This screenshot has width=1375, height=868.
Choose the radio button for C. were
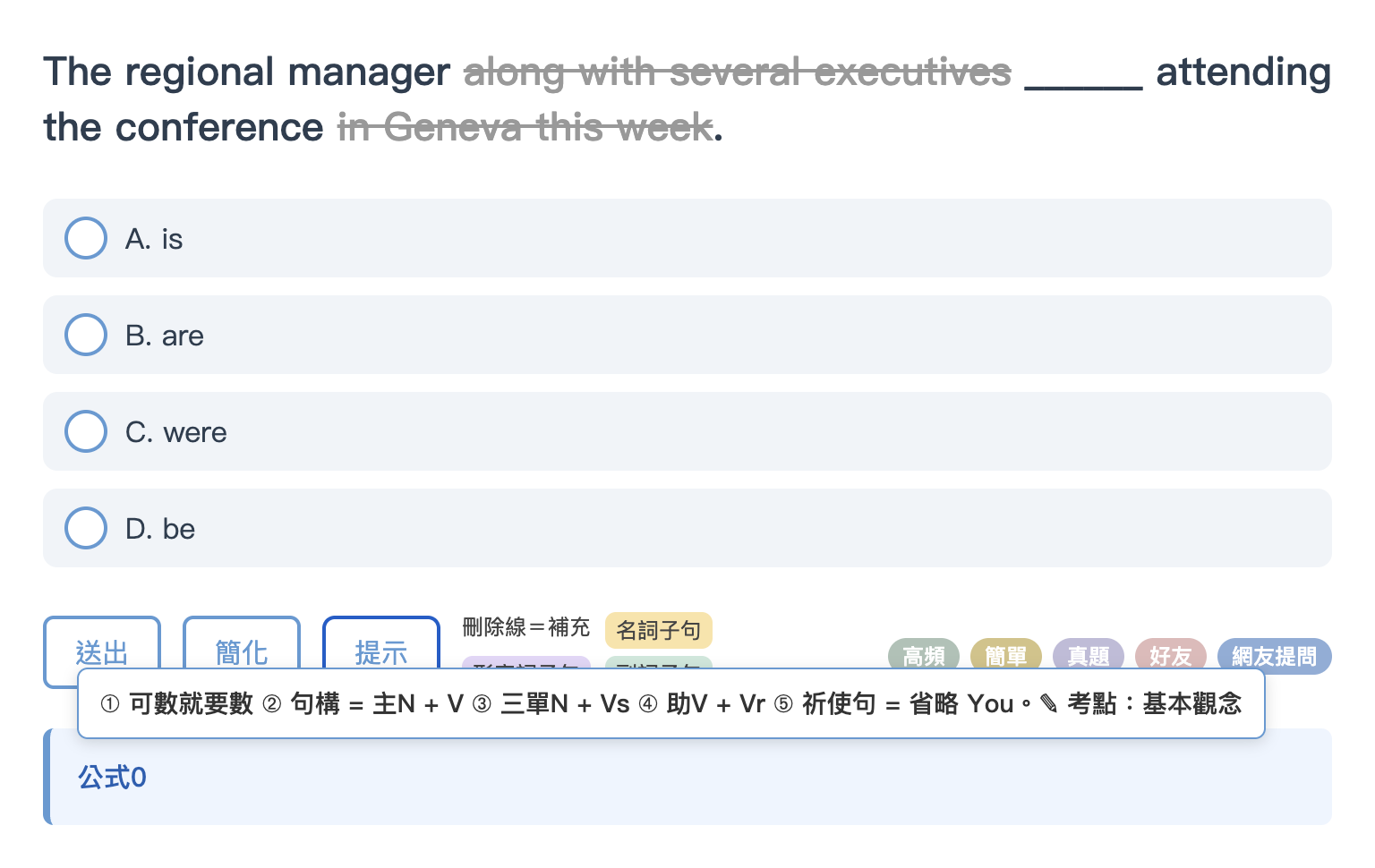pos(86,431)
